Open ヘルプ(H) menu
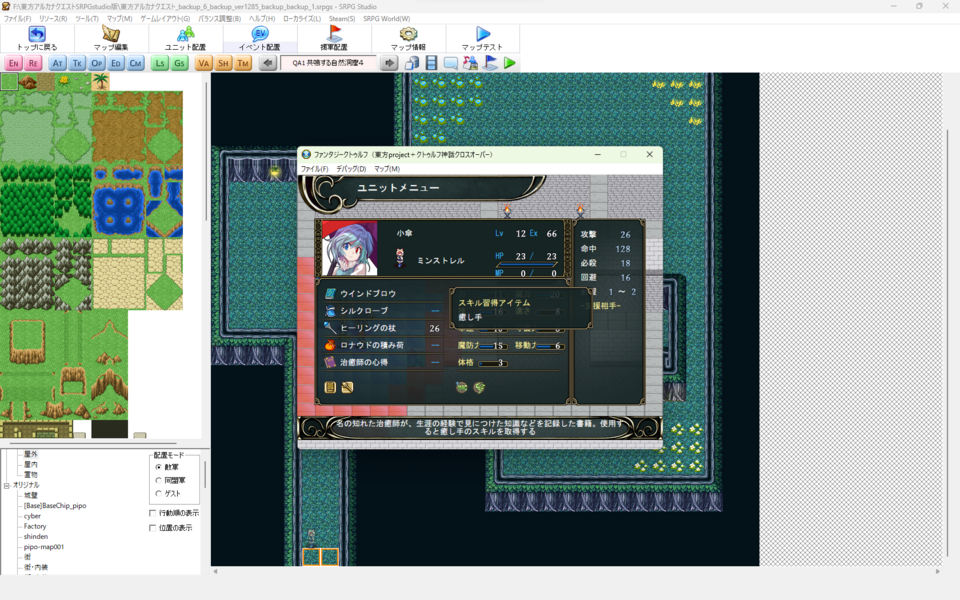This screenshot has width=960, height=600. point(262,19)
